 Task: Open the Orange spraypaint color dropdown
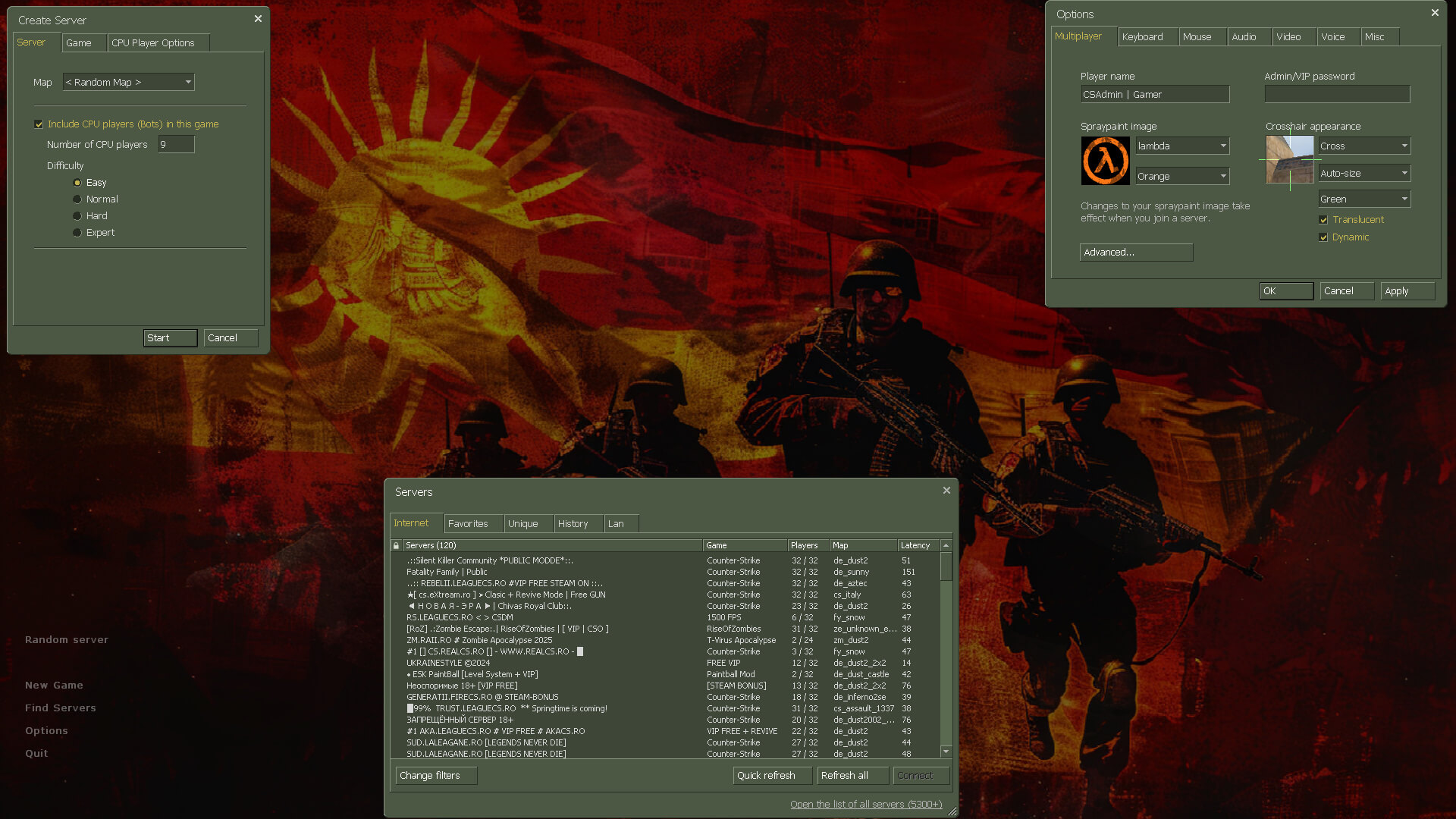point(1182,176)
